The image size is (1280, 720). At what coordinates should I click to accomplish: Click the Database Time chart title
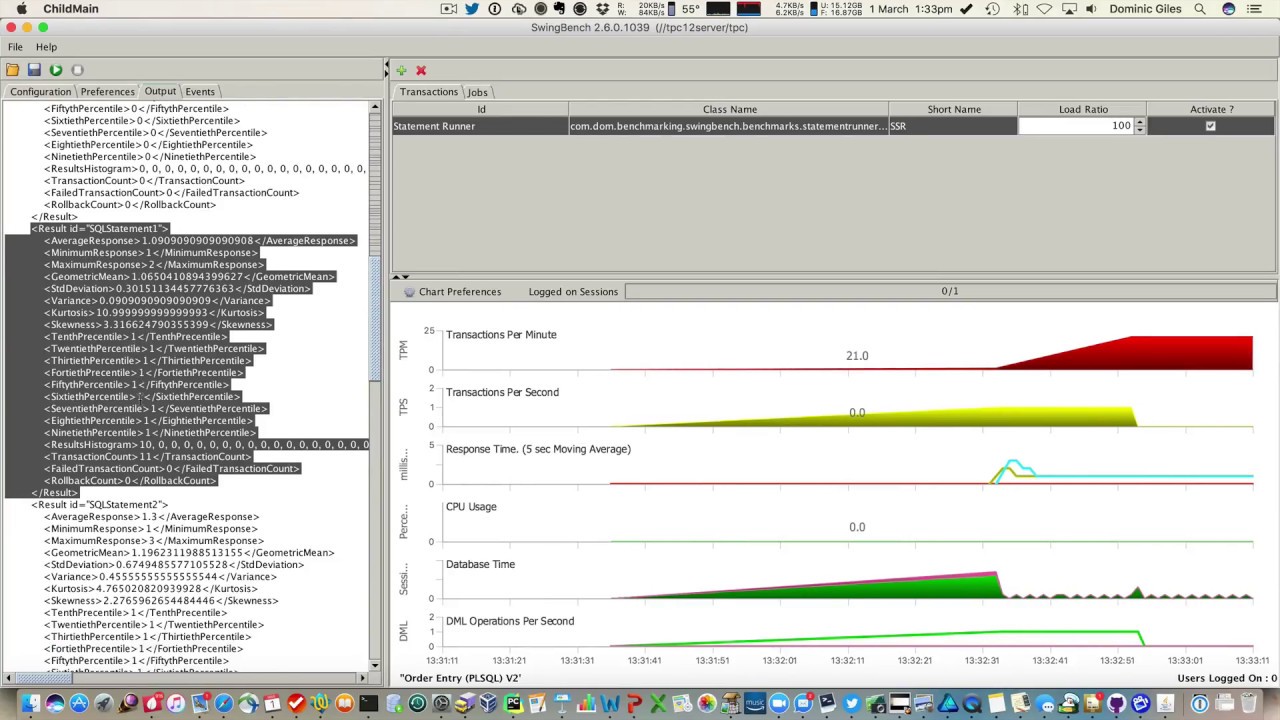coord(480,564)
